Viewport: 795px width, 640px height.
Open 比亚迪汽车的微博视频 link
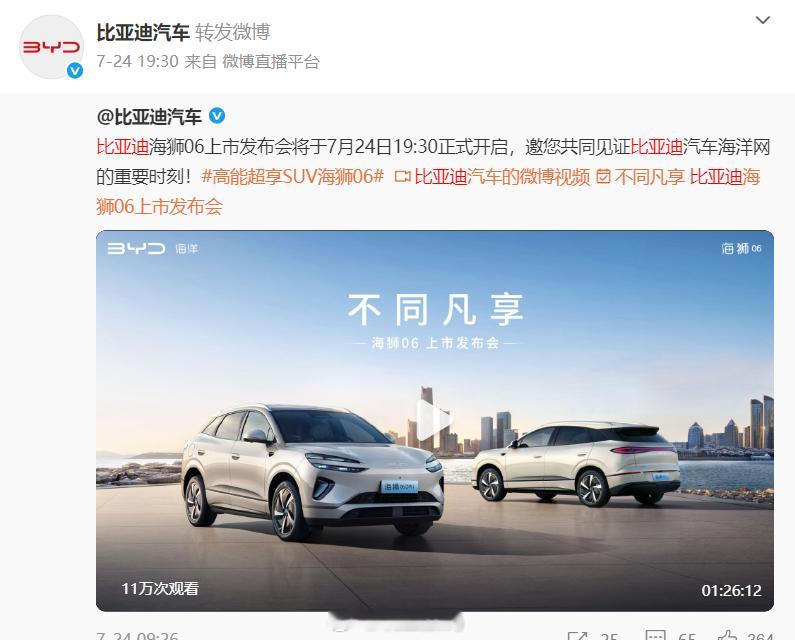[502, 176]
